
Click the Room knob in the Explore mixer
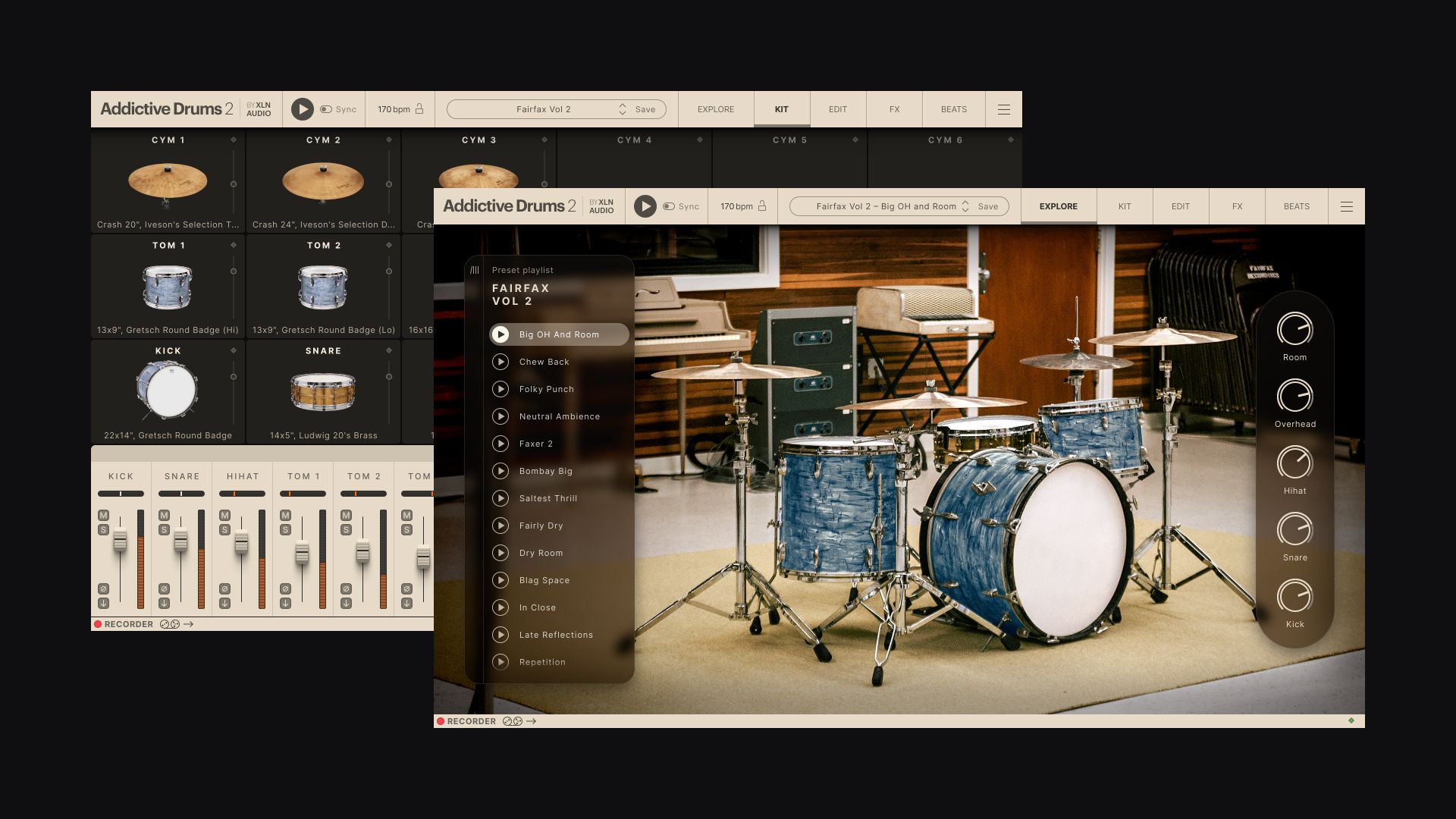point(1294,330)
